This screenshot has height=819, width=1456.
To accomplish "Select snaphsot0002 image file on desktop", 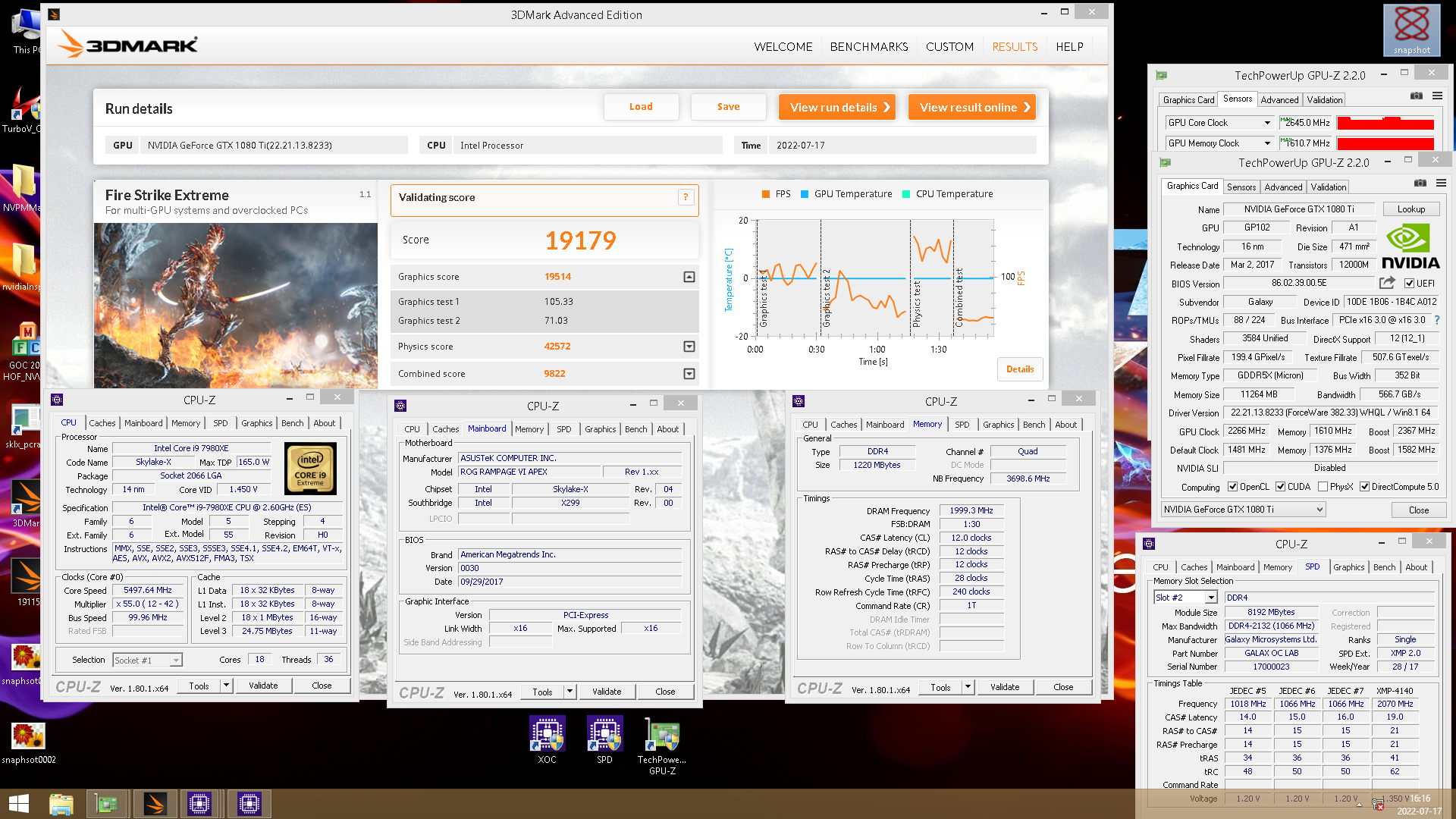I will coord(28,742).
